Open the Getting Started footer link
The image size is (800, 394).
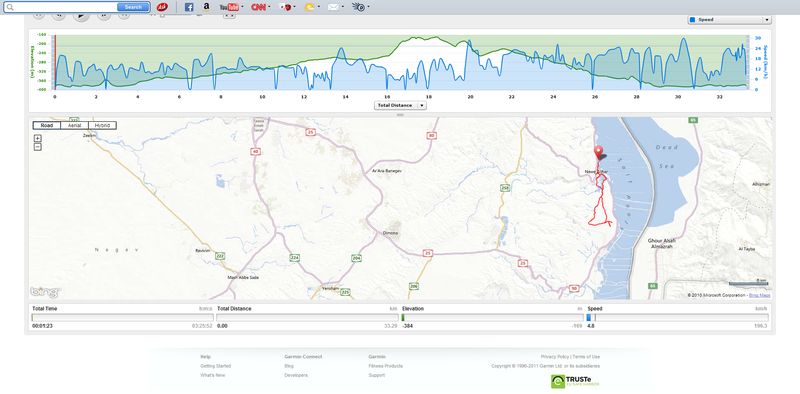[x=215, y=366]
